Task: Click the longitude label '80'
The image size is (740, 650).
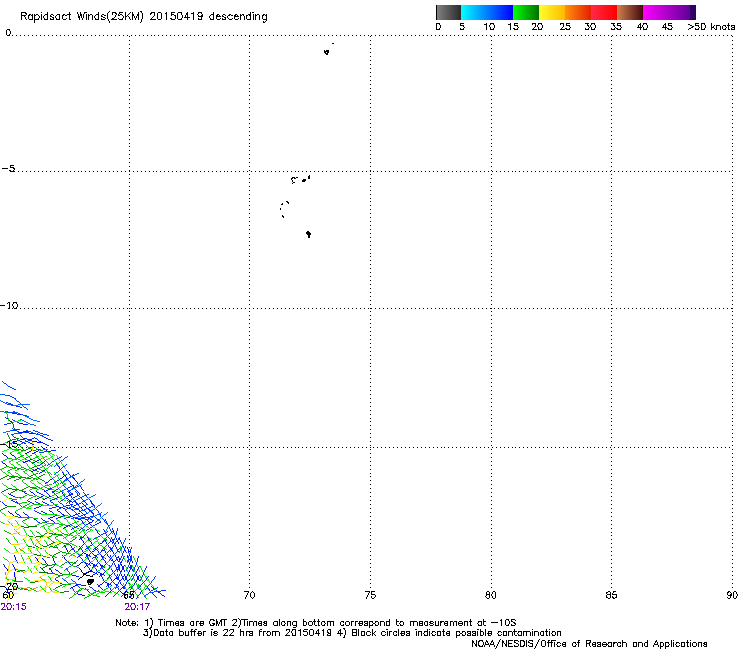Action: [491, 595]
